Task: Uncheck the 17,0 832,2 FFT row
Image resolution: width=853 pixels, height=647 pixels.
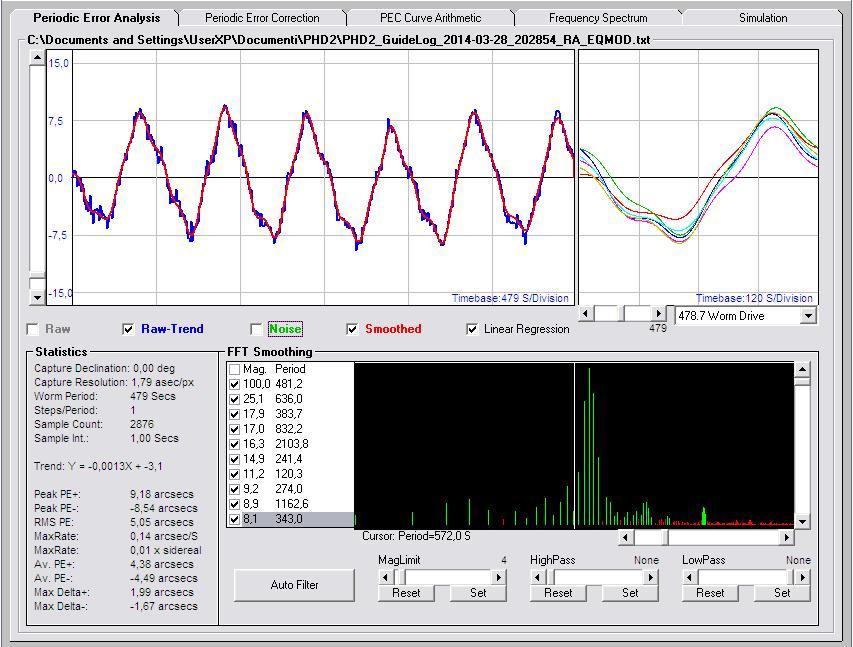Action: point(234,429)
